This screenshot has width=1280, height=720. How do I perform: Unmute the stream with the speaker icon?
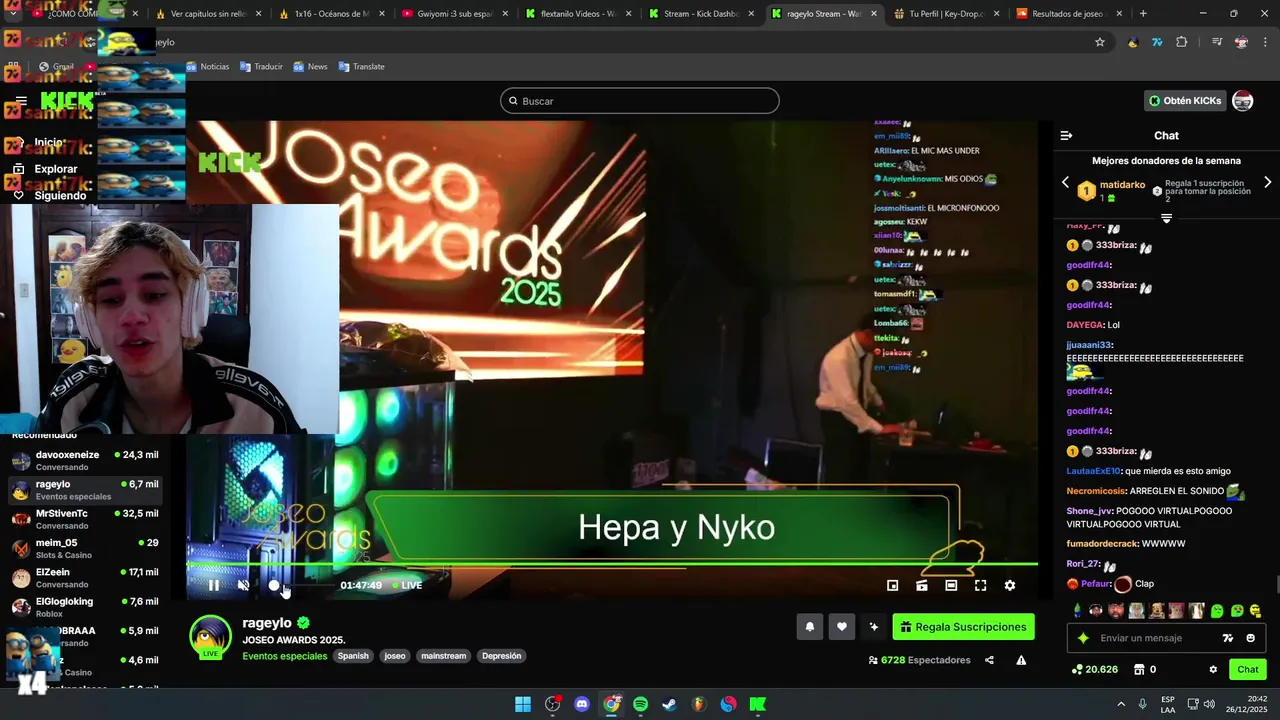(x=243, y=585)
